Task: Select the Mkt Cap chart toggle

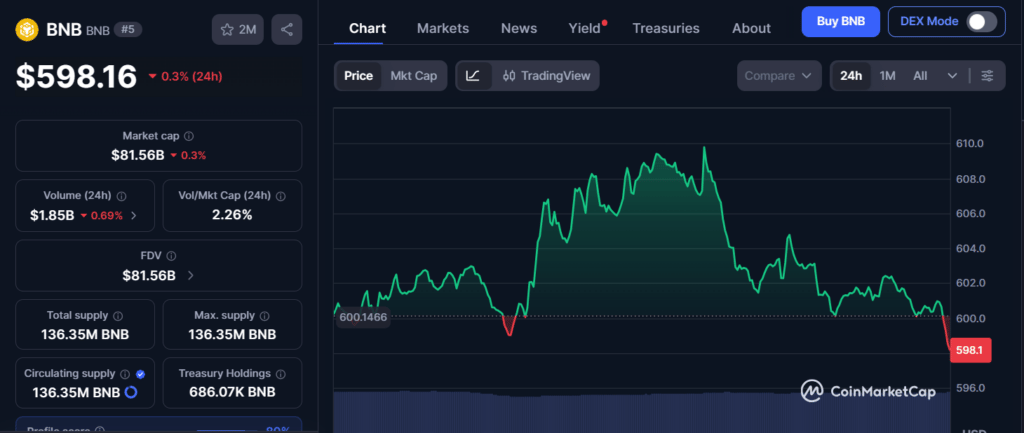Action: (x=413, y=76)
